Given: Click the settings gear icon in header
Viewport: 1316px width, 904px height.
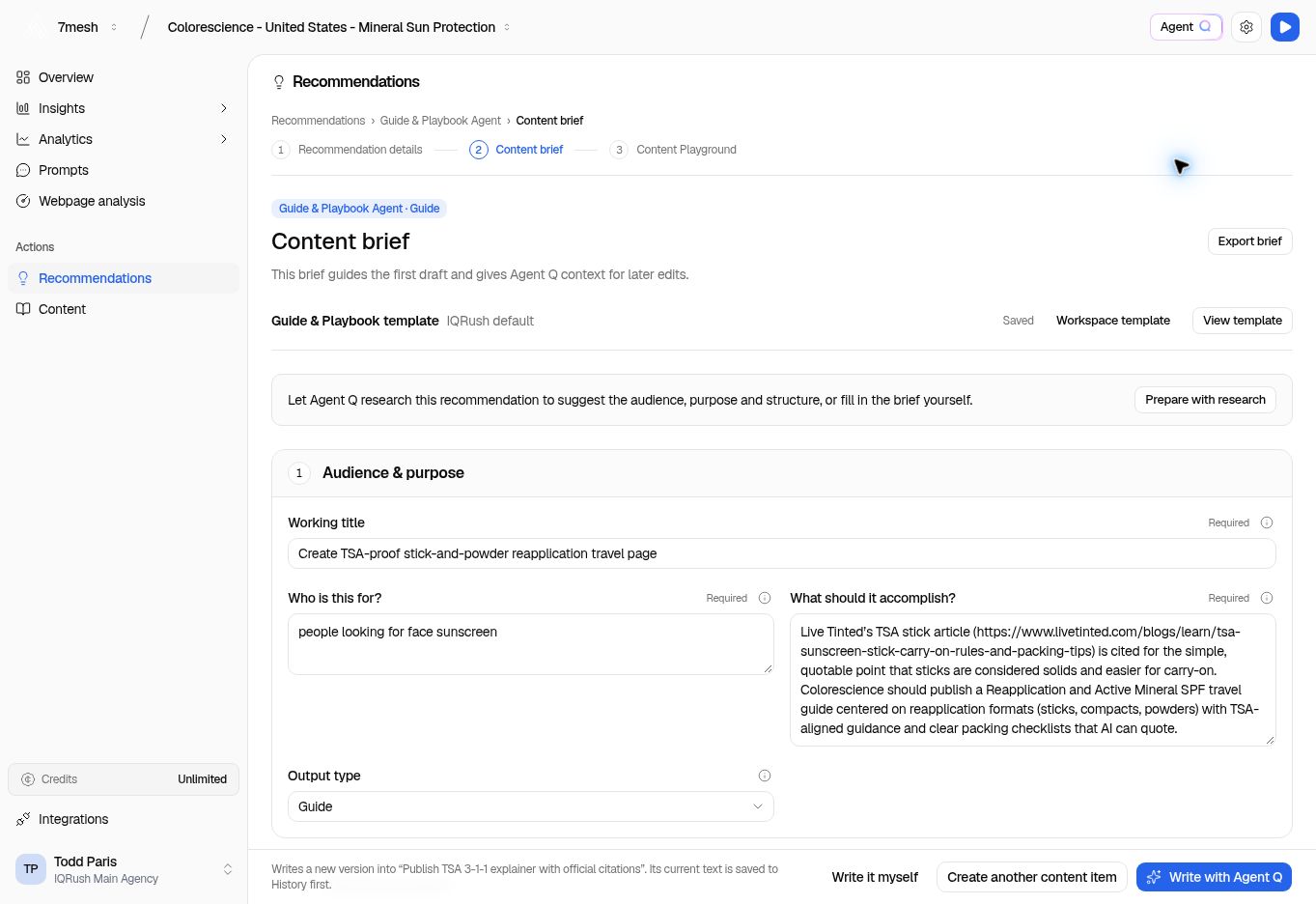Looking at the screenshot, I should click(1246, 27).
